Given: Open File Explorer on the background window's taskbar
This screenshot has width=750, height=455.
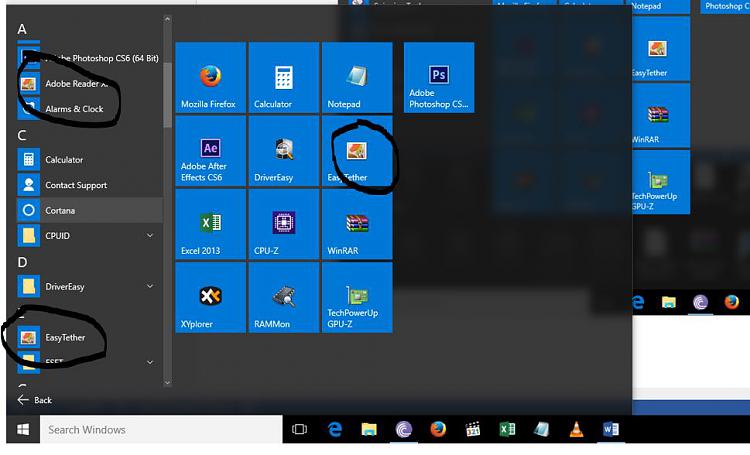Looking at the screenshot, I should click(x=669, y=302).
